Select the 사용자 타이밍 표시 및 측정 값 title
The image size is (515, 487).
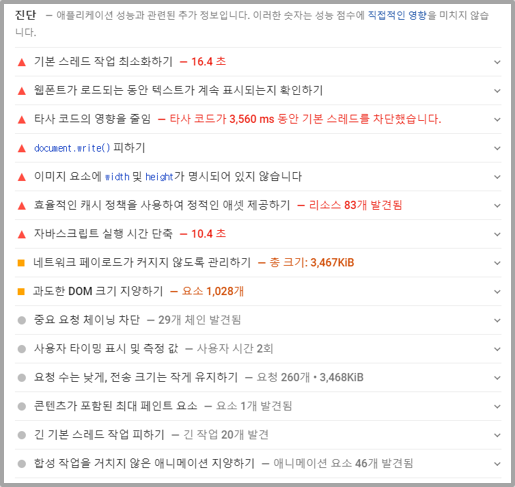tap(106, 348)
